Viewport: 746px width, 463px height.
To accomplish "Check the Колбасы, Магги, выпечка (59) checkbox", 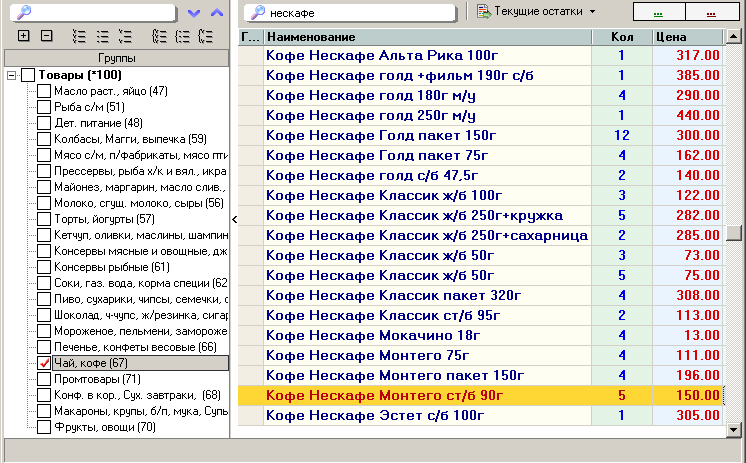I will coord(44,139).
